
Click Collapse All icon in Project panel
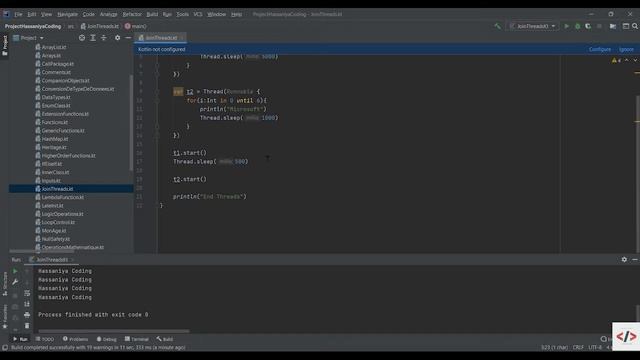(x=104, y=38)
